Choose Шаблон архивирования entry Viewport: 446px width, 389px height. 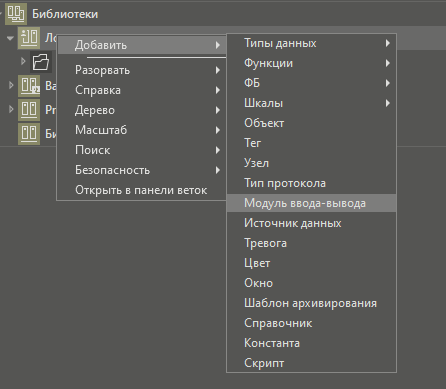coord(311,303)
